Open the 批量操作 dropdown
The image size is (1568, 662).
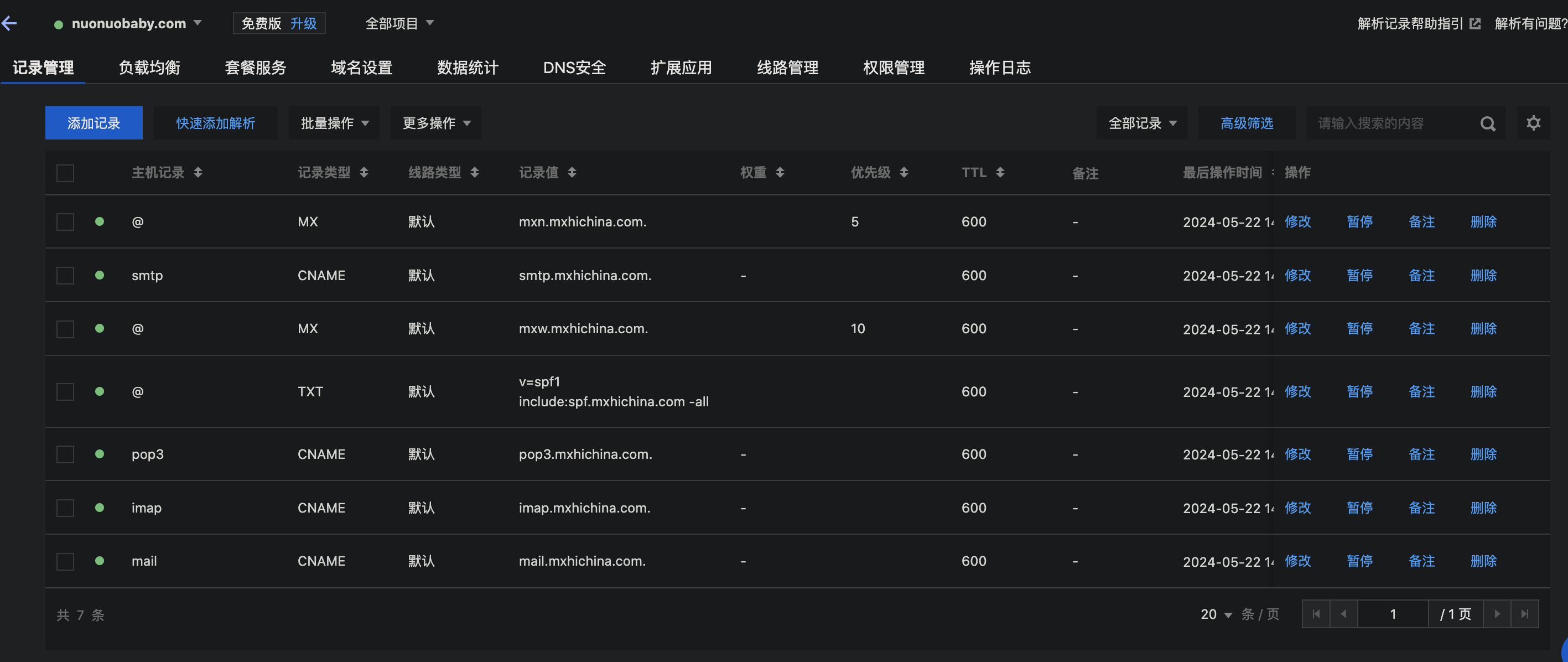pos(334,123)
